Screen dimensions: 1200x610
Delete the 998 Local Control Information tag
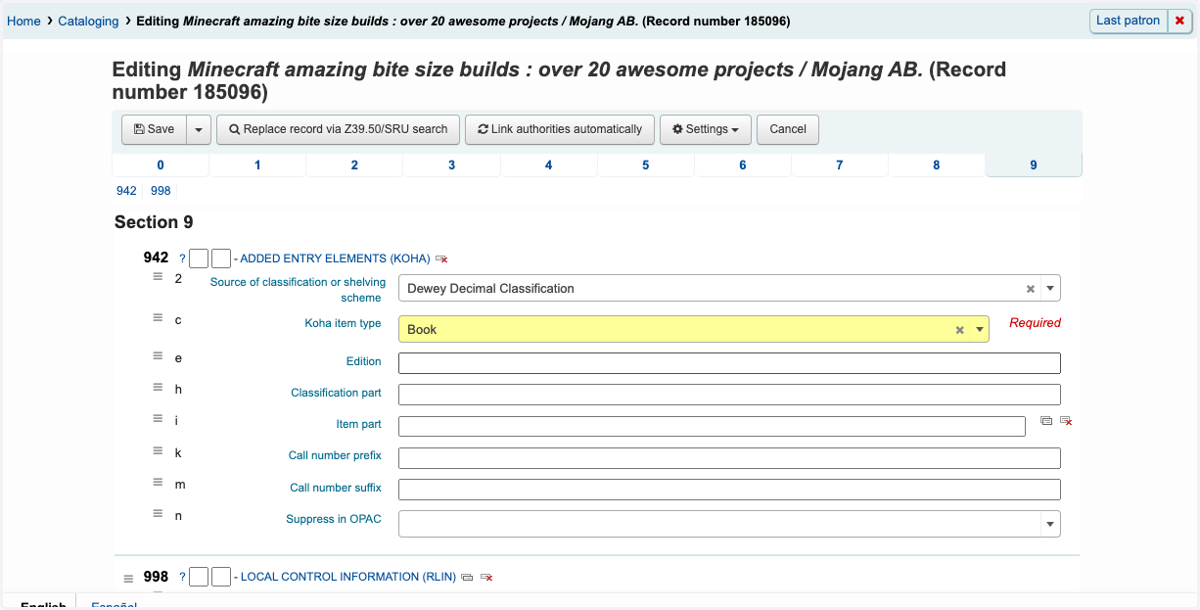[x=487, y=577]
